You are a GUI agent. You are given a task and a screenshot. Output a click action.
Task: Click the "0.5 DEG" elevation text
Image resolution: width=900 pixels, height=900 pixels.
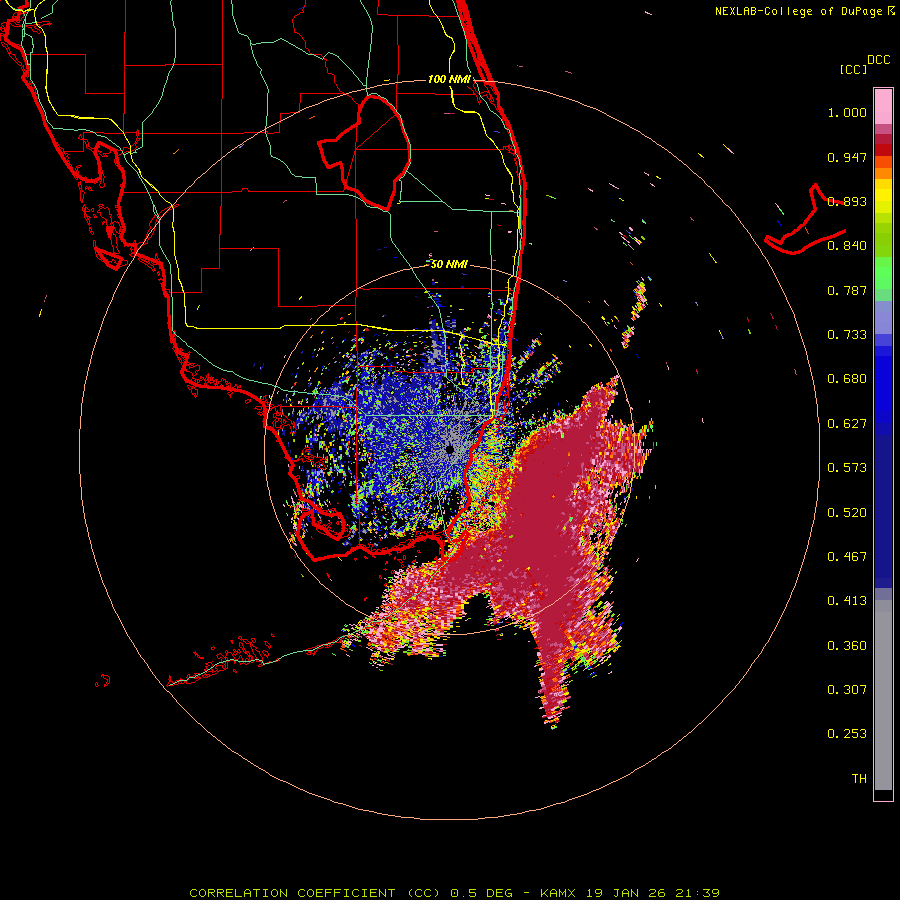pos(481,893)
